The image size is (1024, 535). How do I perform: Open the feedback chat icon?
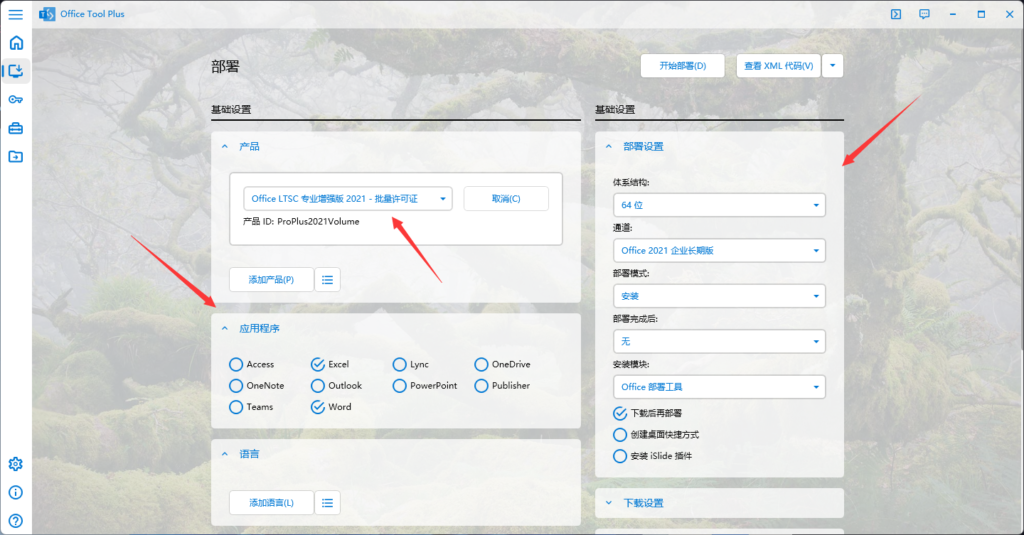tap(924, 14)
